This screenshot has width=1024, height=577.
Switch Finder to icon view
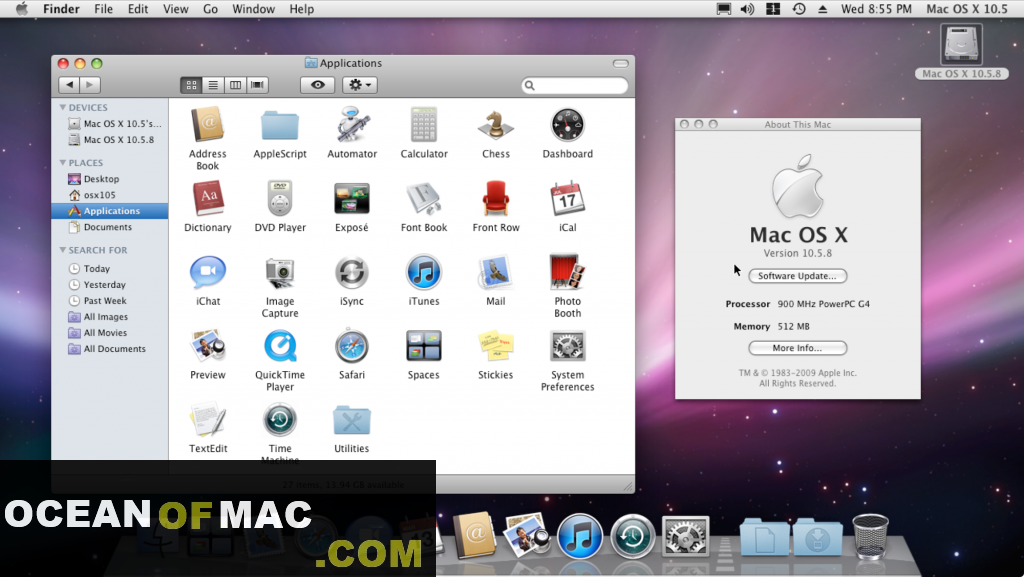click(191, 85)
